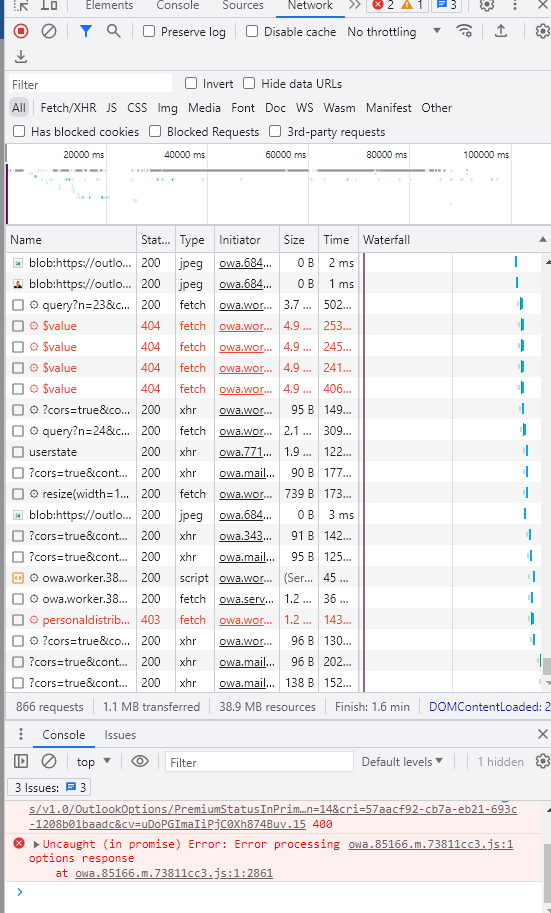551x913 pixels.
Task: Sort by Size column header
Action: [x=299, y=239]
